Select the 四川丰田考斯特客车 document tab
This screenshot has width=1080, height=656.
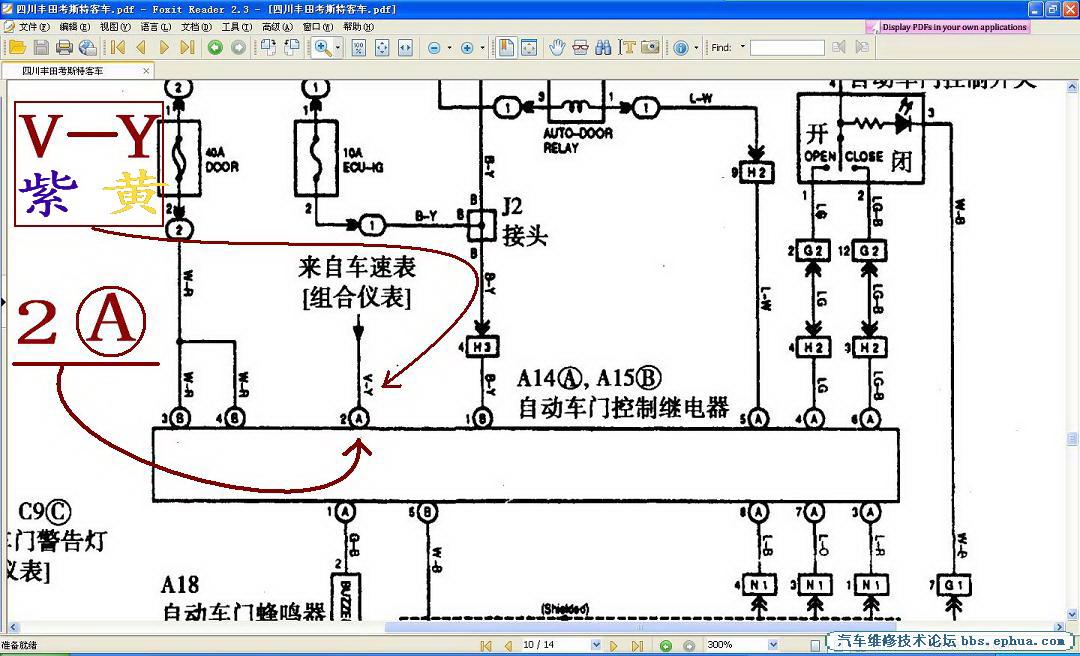point(77,70)
